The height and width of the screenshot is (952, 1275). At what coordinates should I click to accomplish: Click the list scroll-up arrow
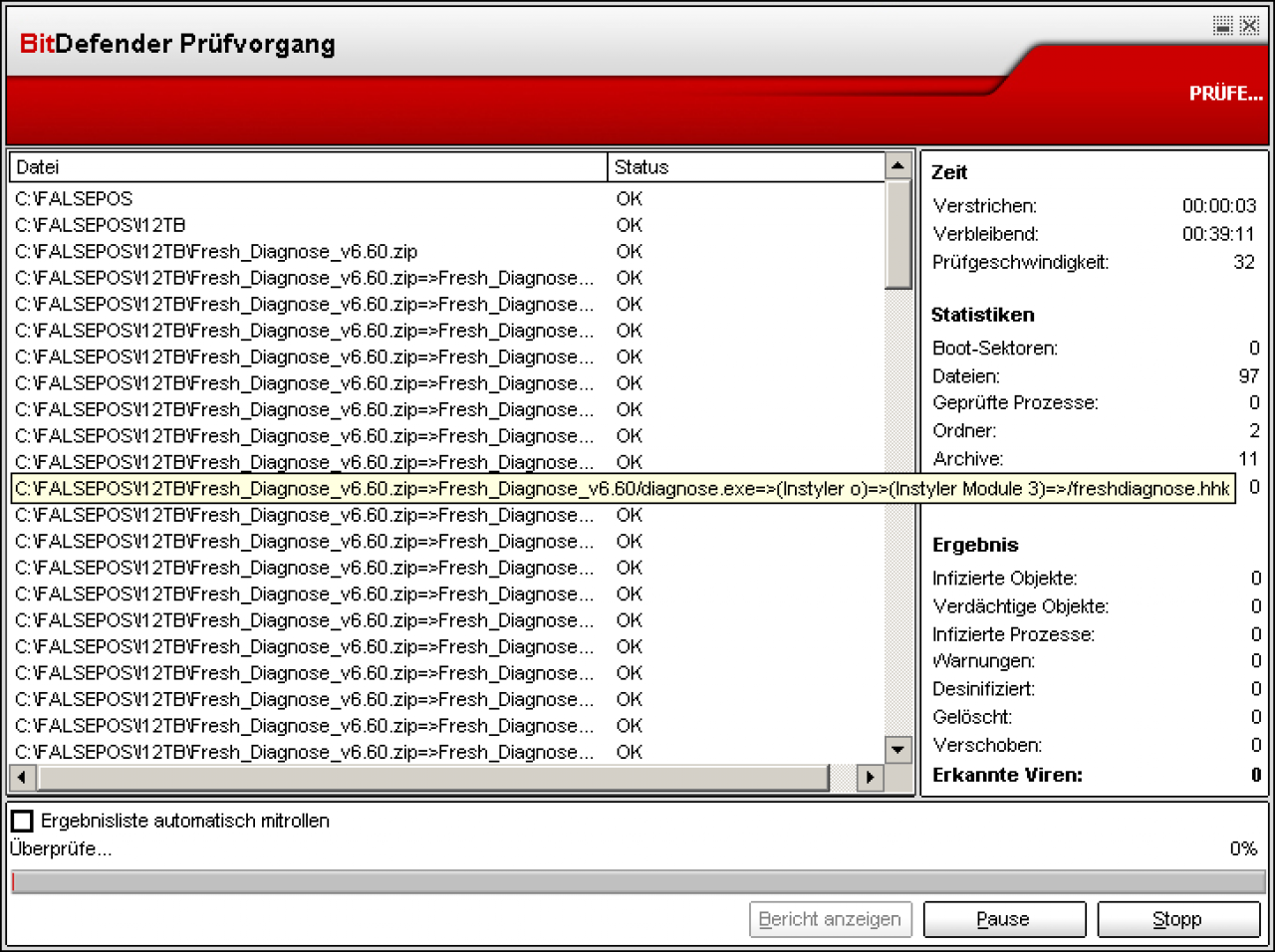coord(898,166)
